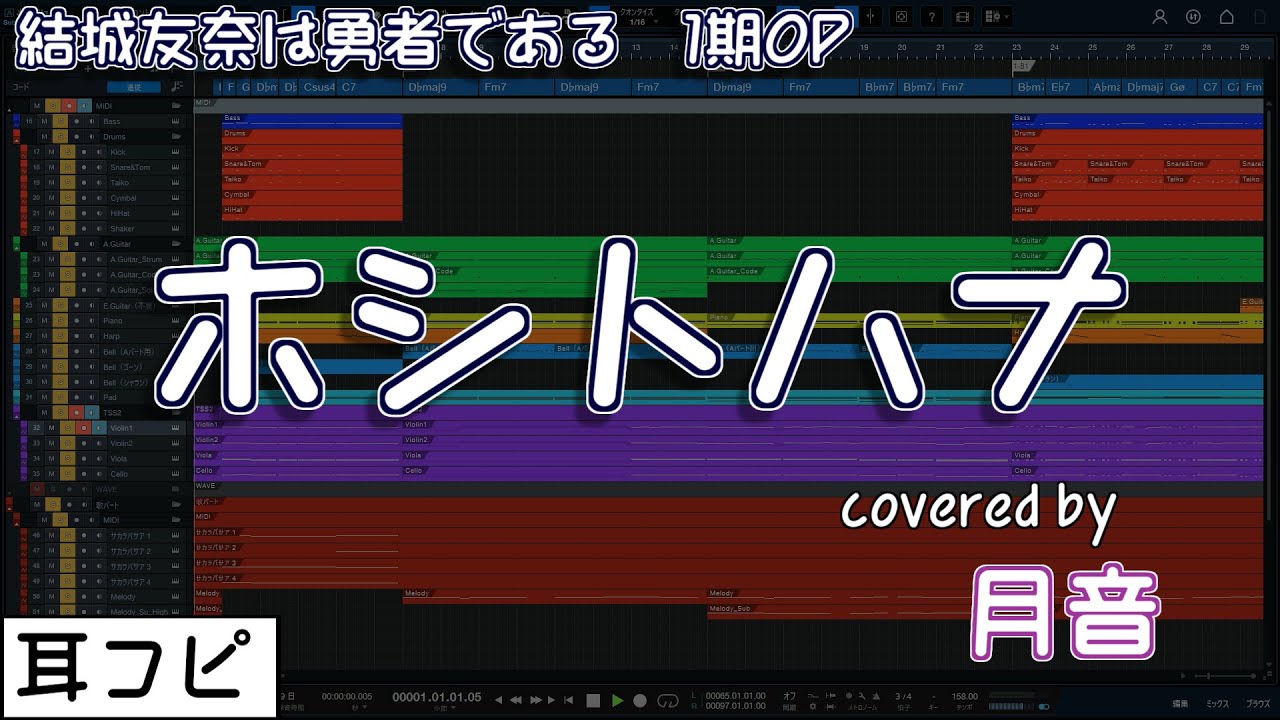1280x720 pixels.
Task: Click the tempo value 158.00 field
Action: point(964,696)
